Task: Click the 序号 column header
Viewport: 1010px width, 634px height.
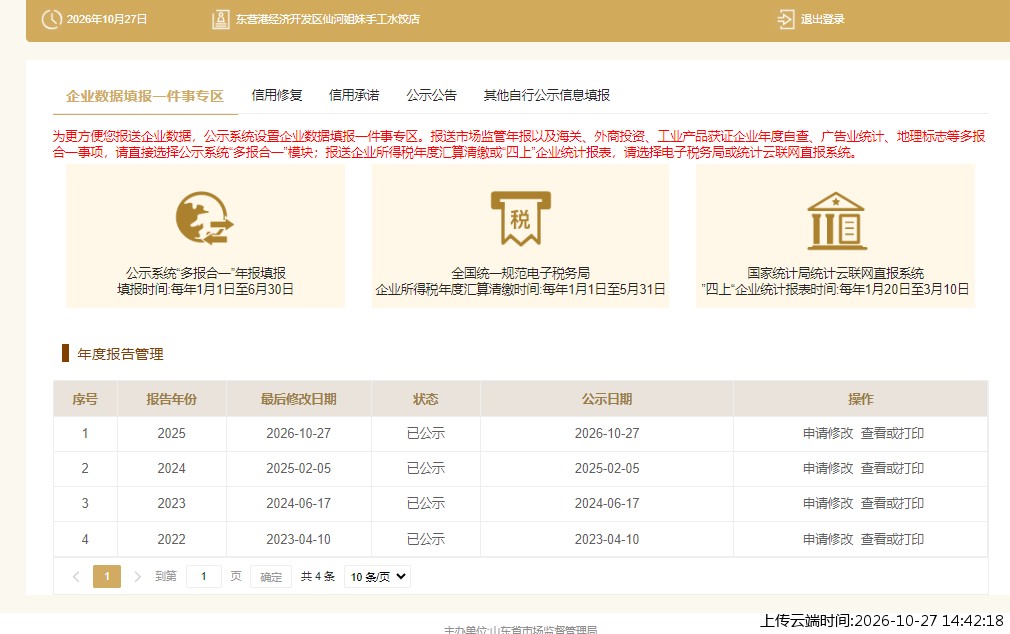Action: tap(85, 399)
